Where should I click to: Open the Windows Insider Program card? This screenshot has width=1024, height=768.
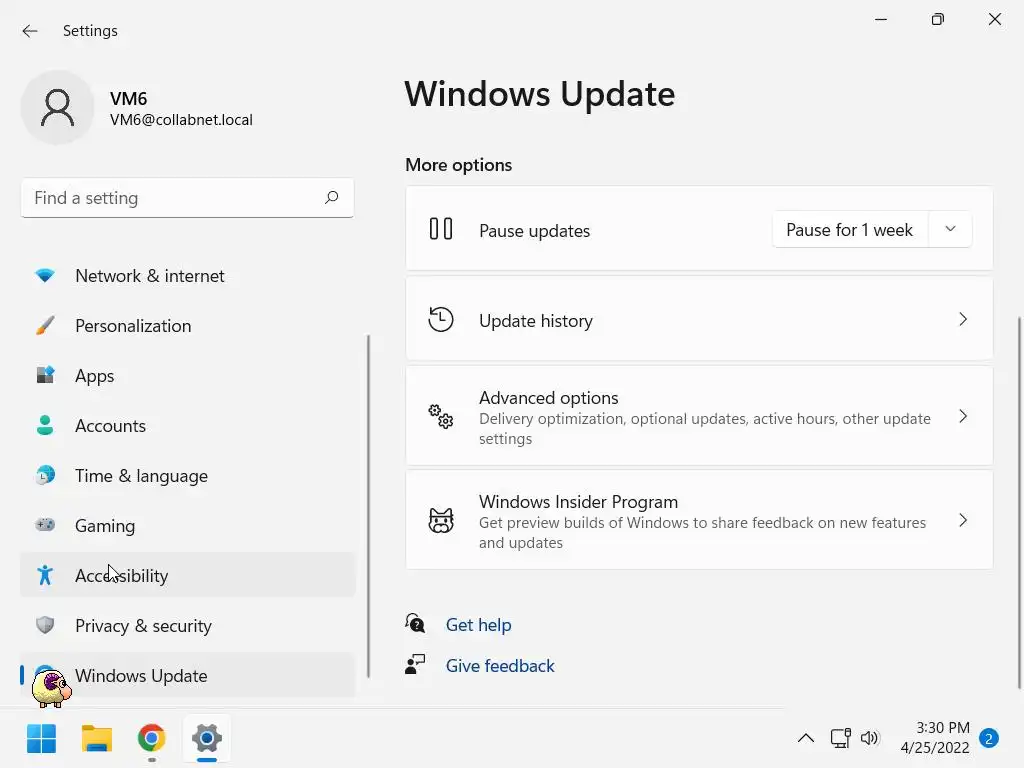(699, 520)
